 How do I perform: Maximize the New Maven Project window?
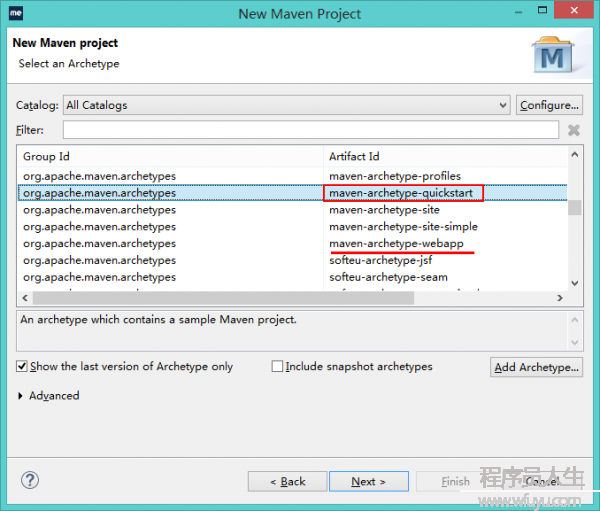pyautogui.click(x=542, y=10)
